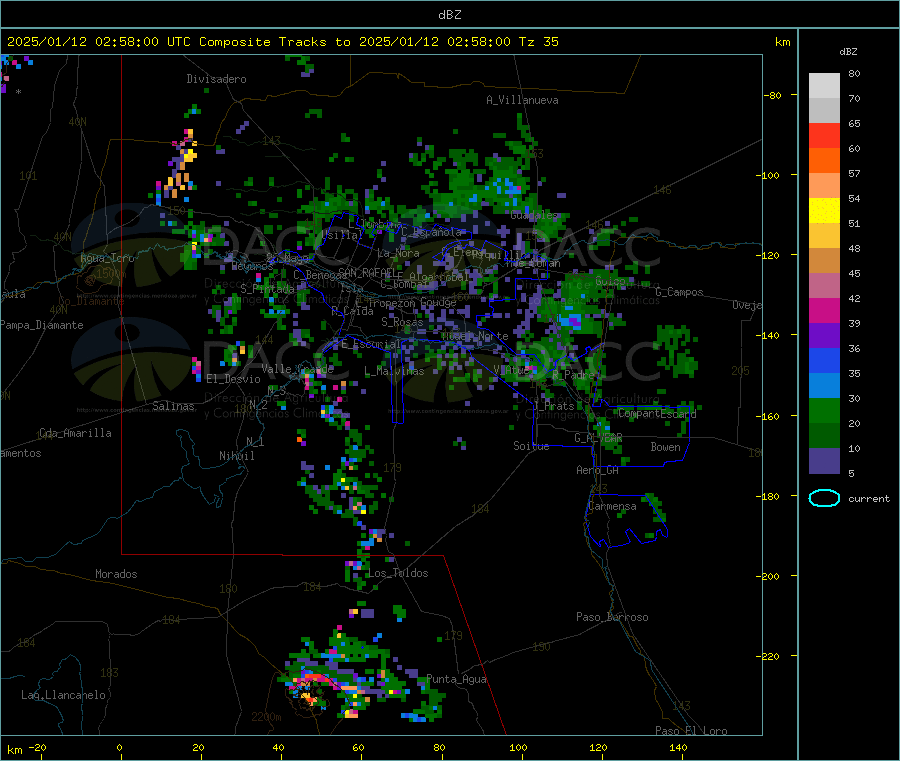The height and width of the screenshot is (761, 900).
Task: Click the slate 5-10 dBZ legend swatch
Action: point(824,460)
